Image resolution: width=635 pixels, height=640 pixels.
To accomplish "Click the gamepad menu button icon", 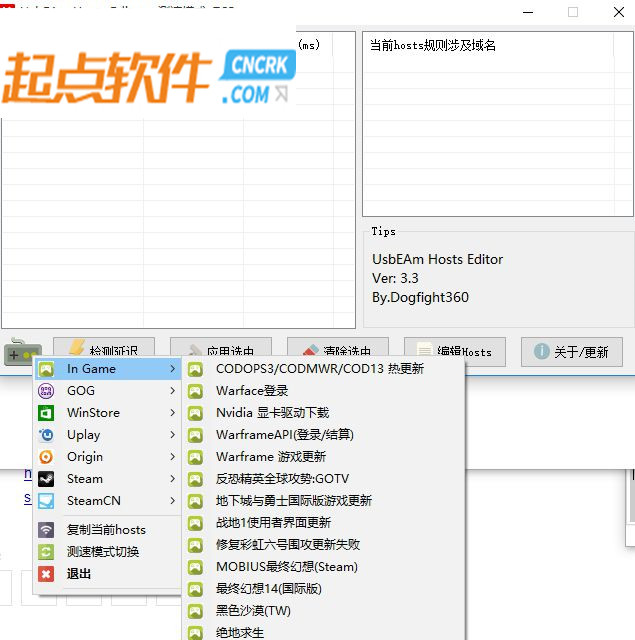I will 22,352.
